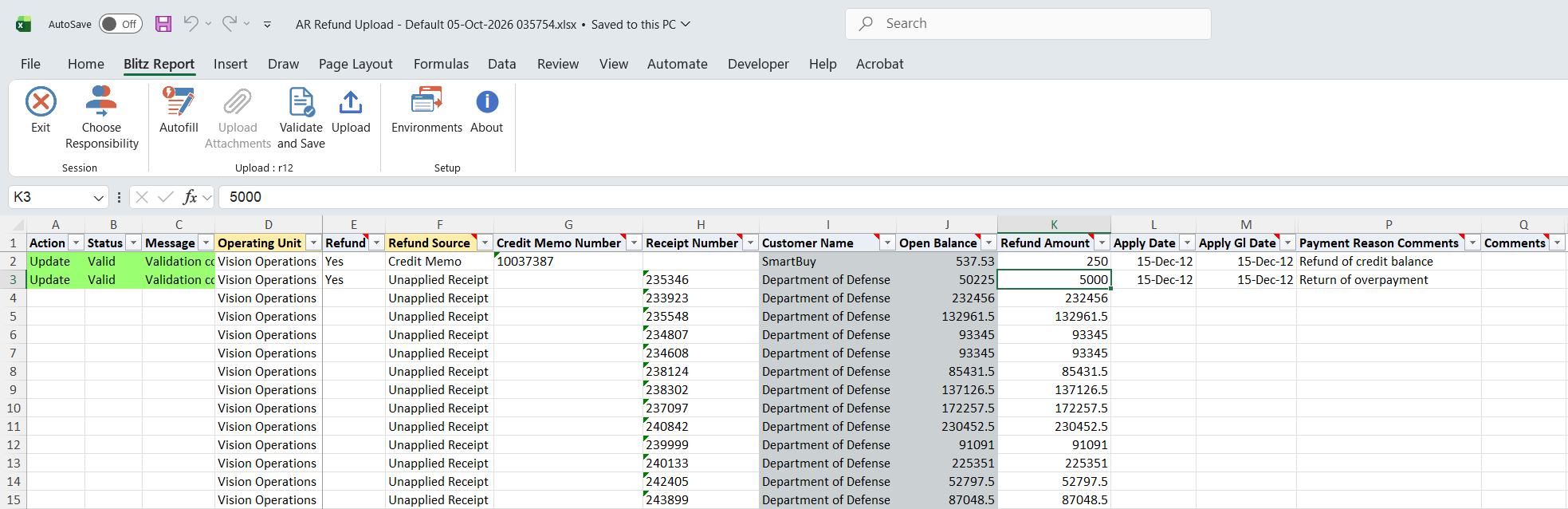Click the Name Box showing K3
This screenshot has width=1568, height=509.
click(49, 197)
